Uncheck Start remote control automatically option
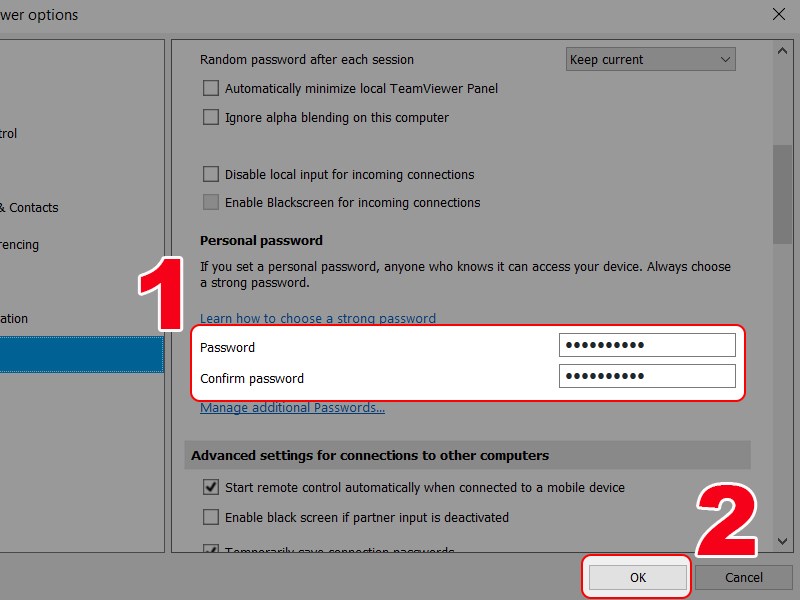 click(211, 487)
